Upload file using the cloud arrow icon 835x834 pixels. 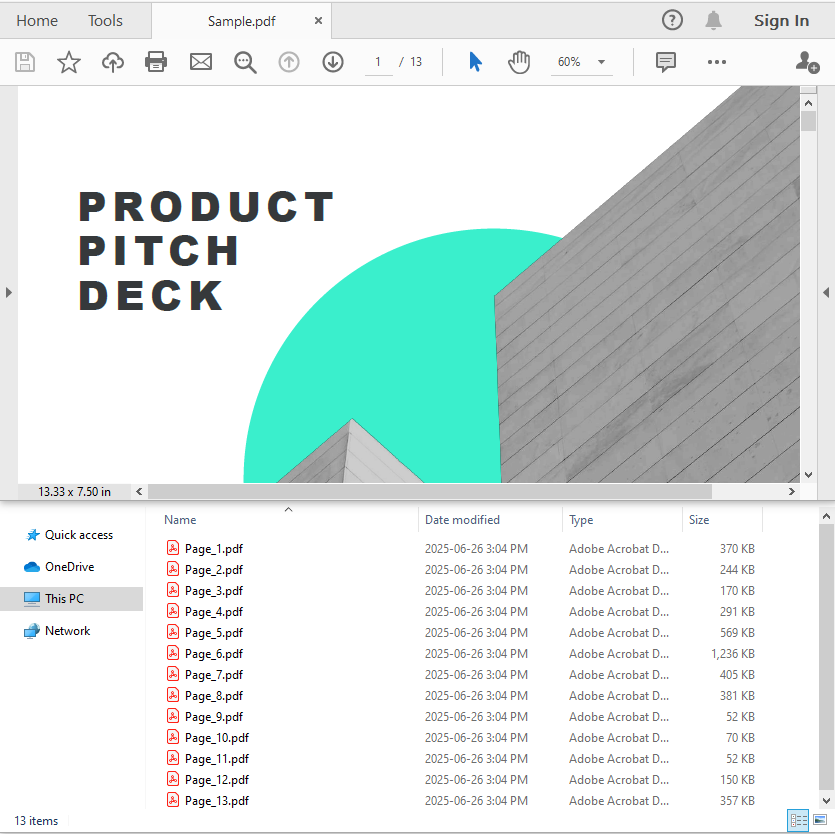pos(113,62)
